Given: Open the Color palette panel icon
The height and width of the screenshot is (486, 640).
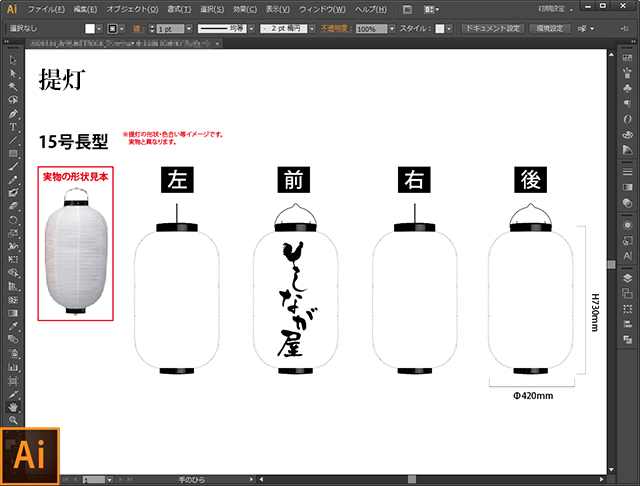Looking at the screenshot, I should coord(627,134).
